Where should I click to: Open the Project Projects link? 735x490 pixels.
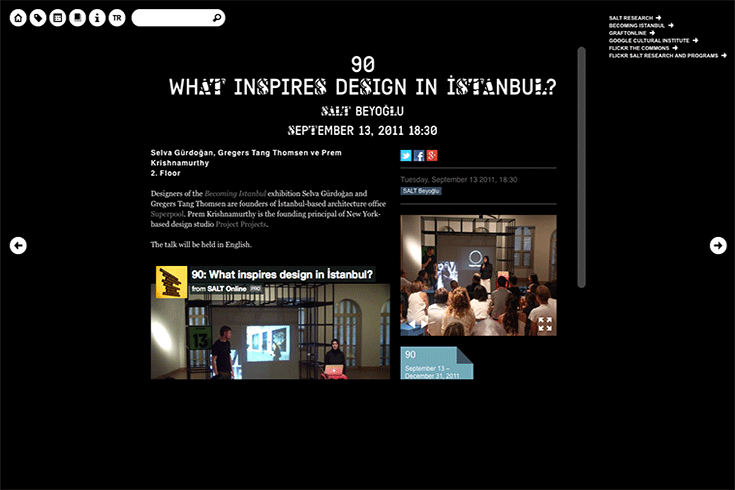(241, 224)
